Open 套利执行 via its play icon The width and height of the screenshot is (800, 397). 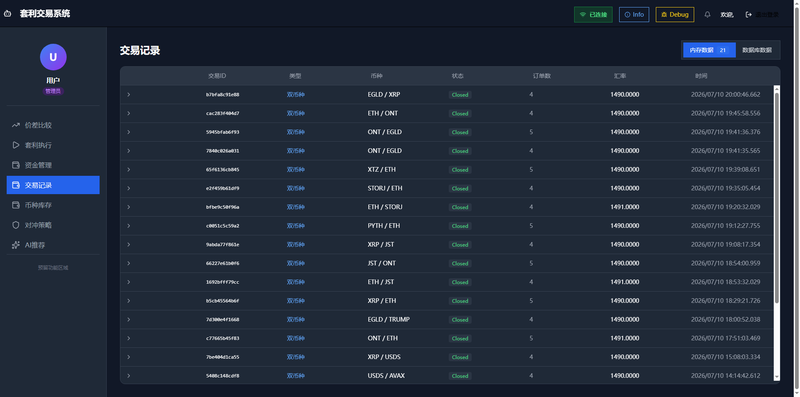[x=15, y=145]
